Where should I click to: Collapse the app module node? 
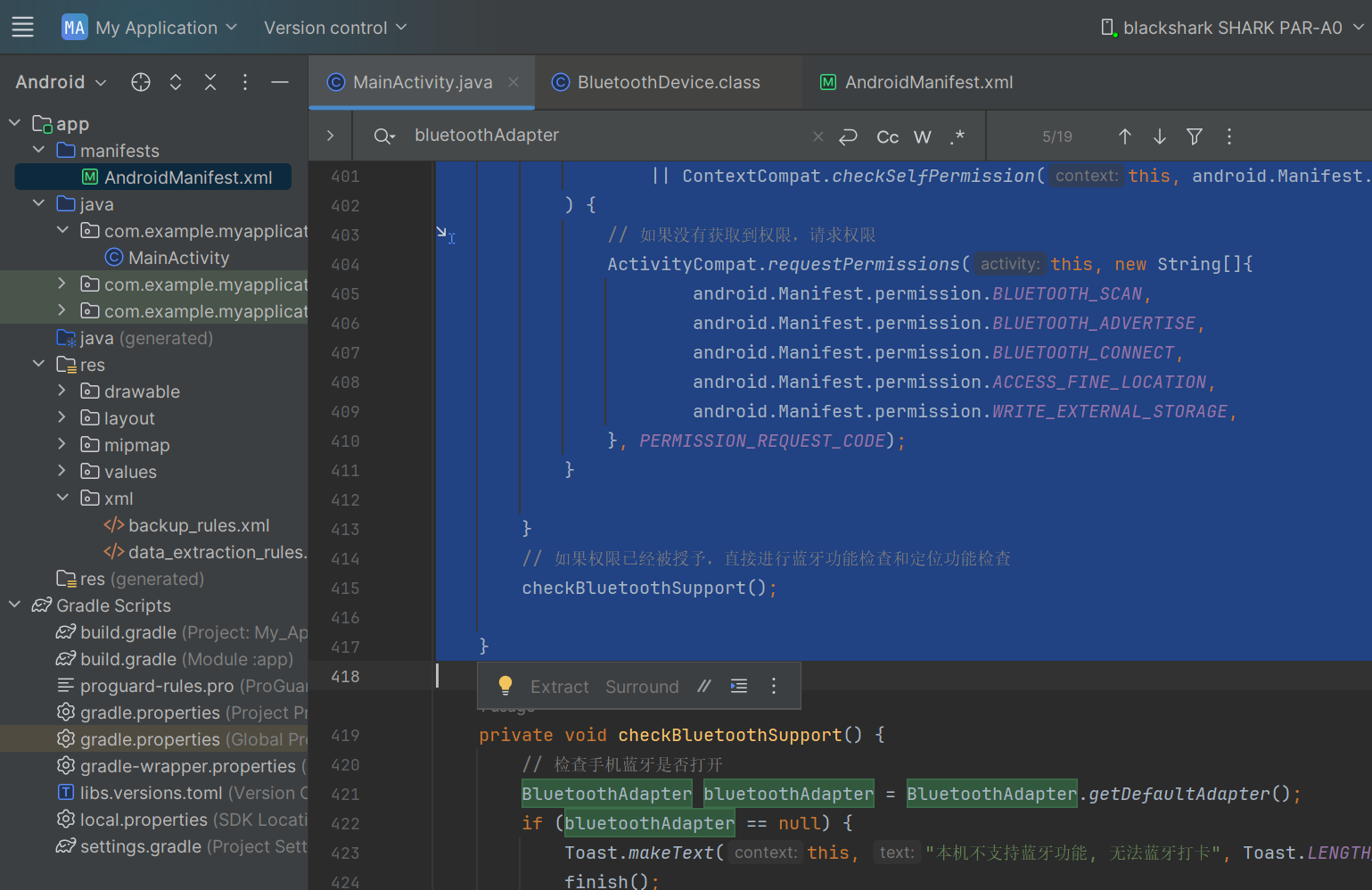14,123
